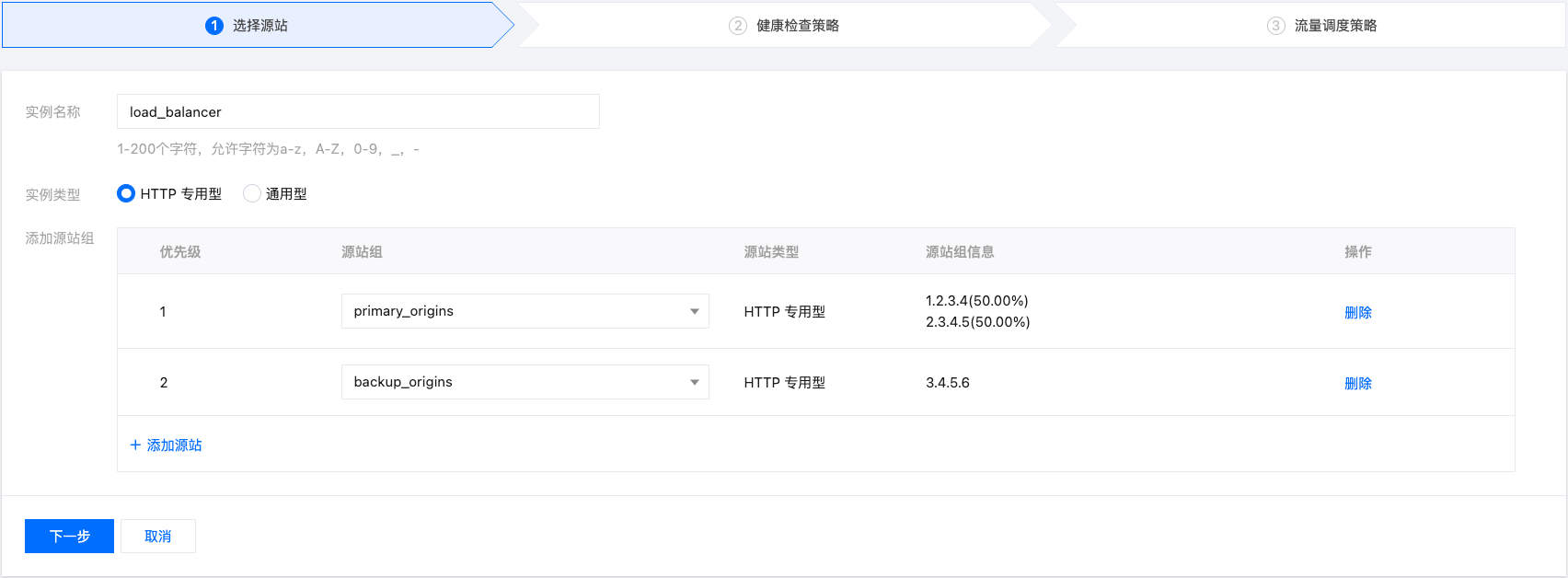This screenshot has height=578, width=1568.
Task: Click the 实例名称 input field
Action: [358, 111]
